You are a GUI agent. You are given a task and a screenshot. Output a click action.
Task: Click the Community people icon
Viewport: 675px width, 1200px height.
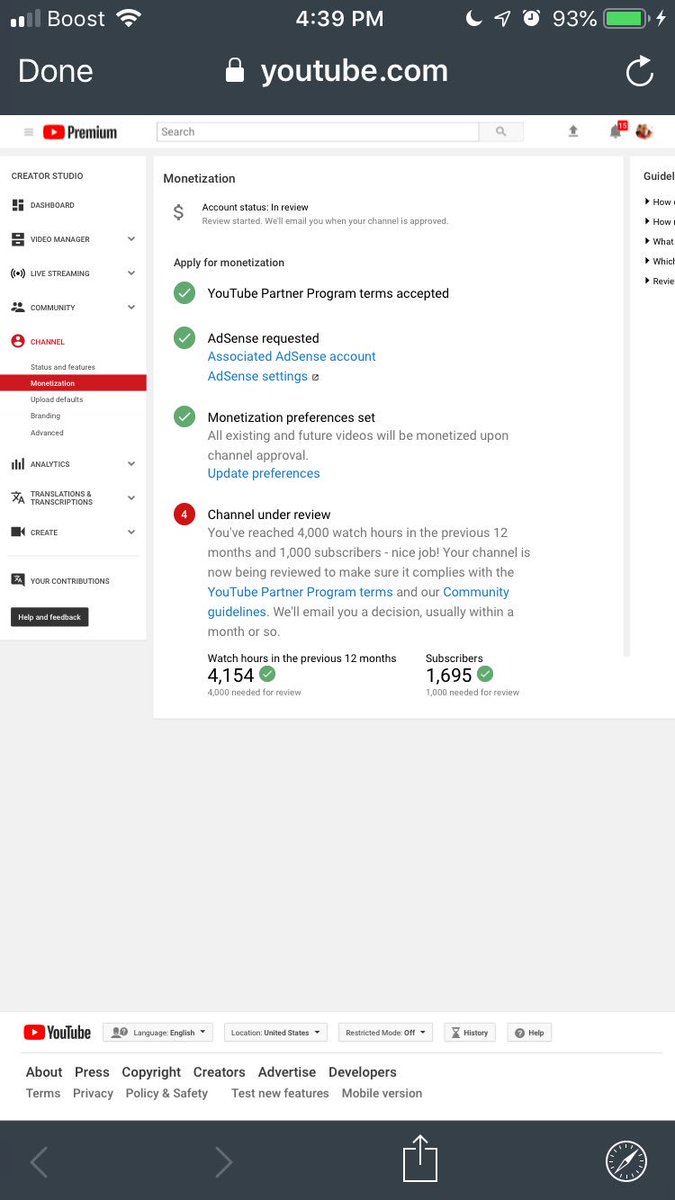tap(18, 307)
